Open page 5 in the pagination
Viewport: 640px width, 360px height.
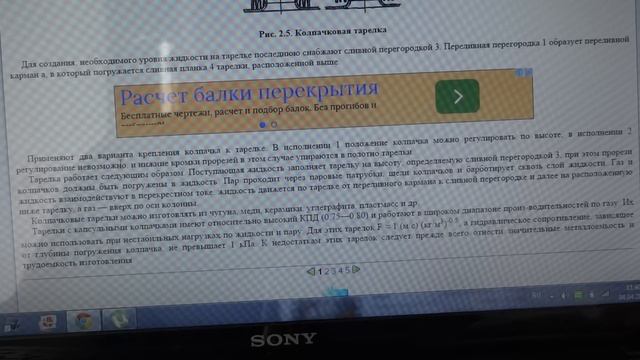tap(347, 270)
